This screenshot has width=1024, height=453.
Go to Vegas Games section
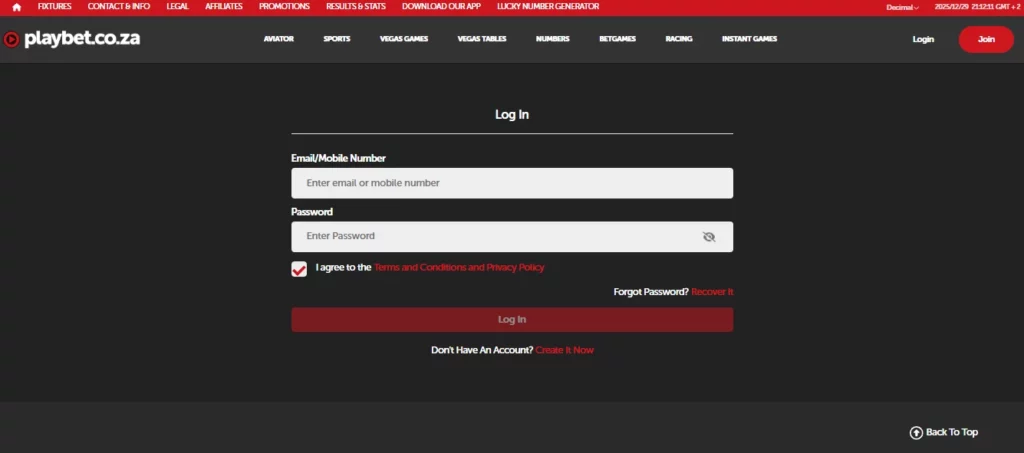tap(404, 39)
